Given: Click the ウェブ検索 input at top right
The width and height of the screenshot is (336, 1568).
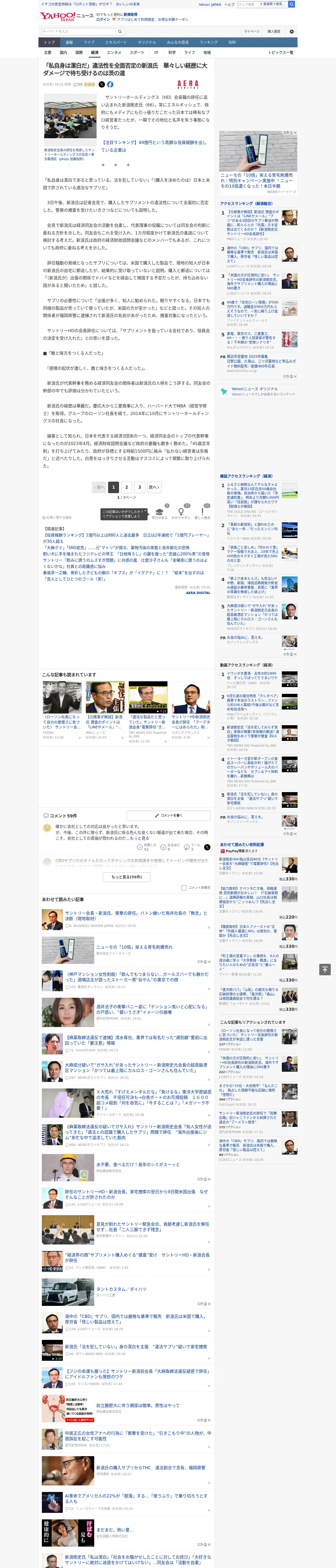Looking at the screenshot, I should click(x=248, y=4).
